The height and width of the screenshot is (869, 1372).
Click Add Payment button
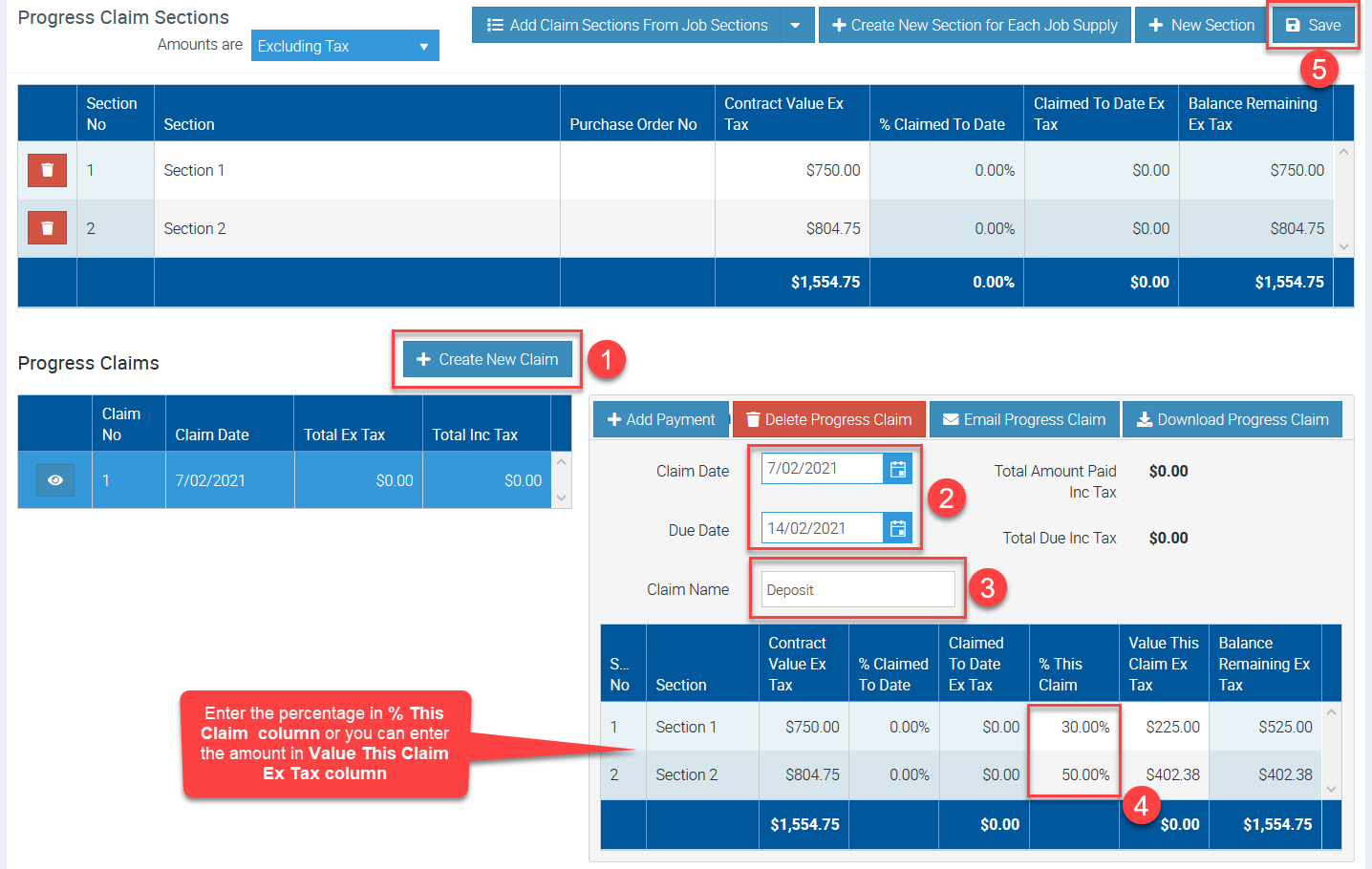660,420
